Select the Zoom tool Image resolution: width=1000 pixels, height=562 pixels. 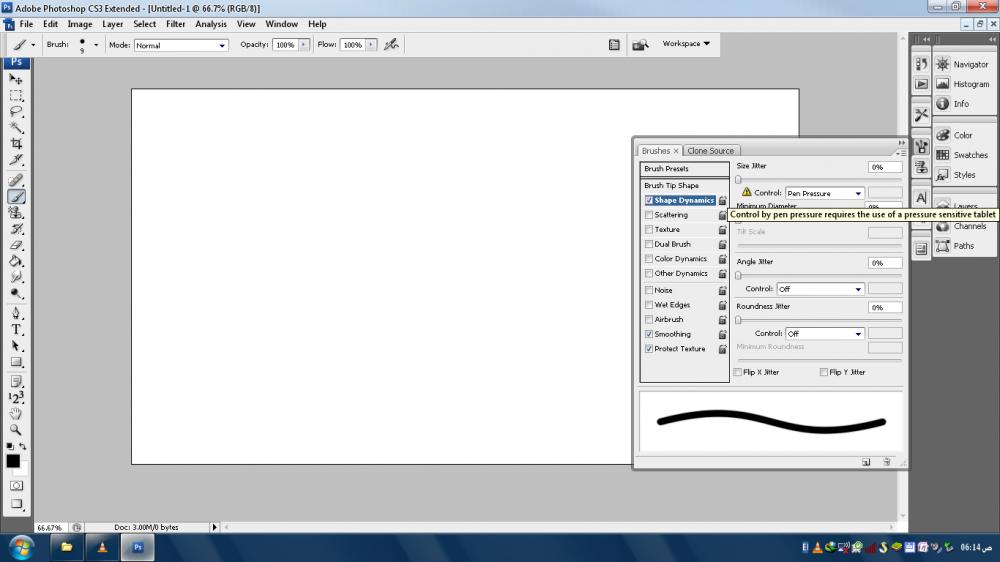[x=16, y=430]
